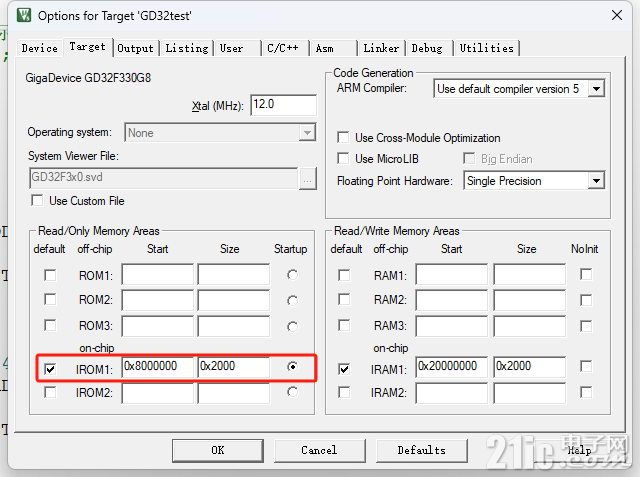Click the System Viewer File browse button
The height and width of the screenshot is (477, 640).
pyautogui.click(x=308, y=178)
